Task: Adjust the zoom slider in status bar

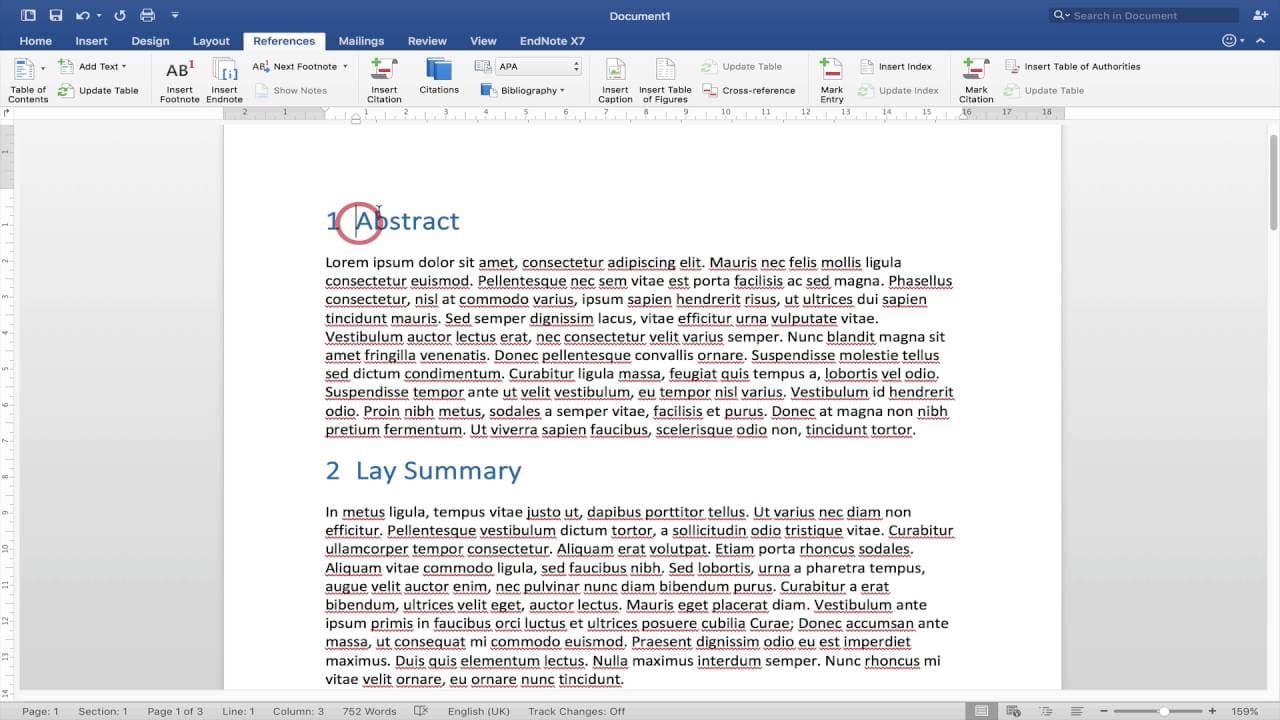Action: pos(1163,711)
